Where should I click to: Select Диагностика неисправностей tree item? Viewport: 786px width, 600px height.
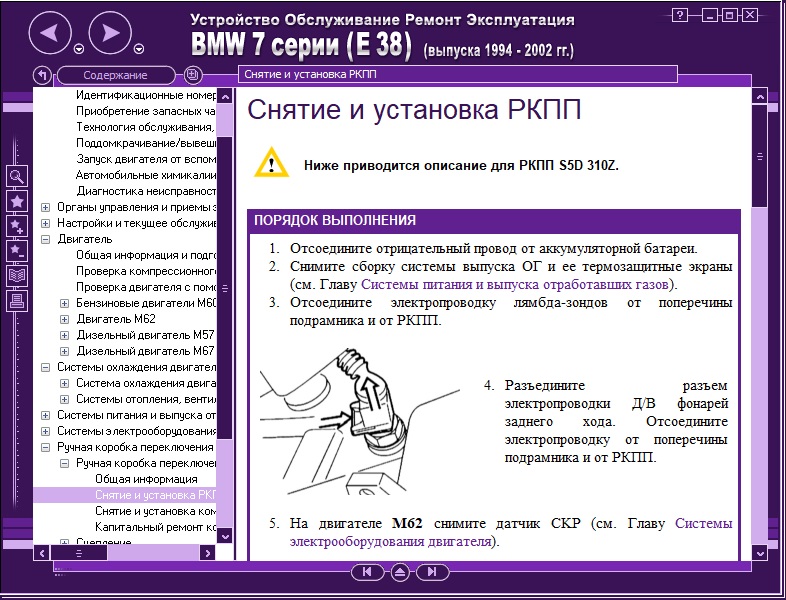(x=146, y=191)
